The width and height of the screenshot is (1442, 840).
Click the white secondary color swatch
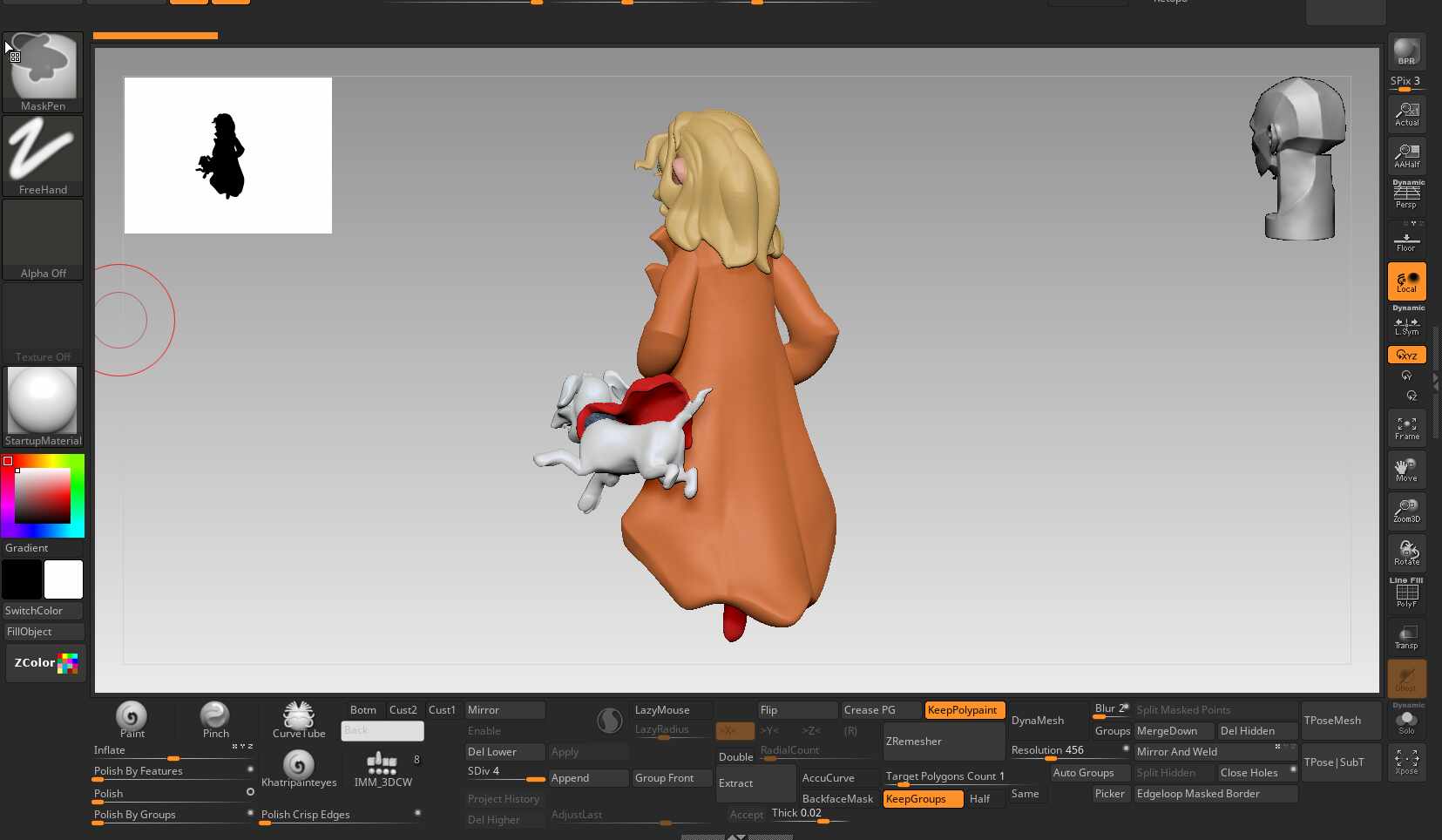(x=64, y=579)
